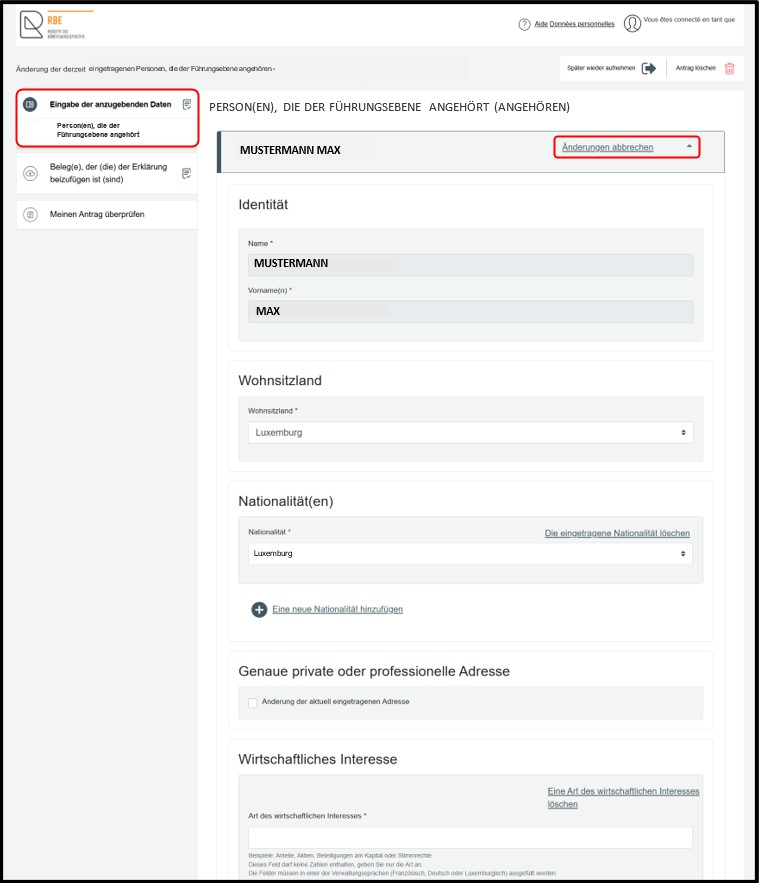759x883 pixels.
Task: Click the Die eingetragene Nationalität löschen link
Action: 617,533
